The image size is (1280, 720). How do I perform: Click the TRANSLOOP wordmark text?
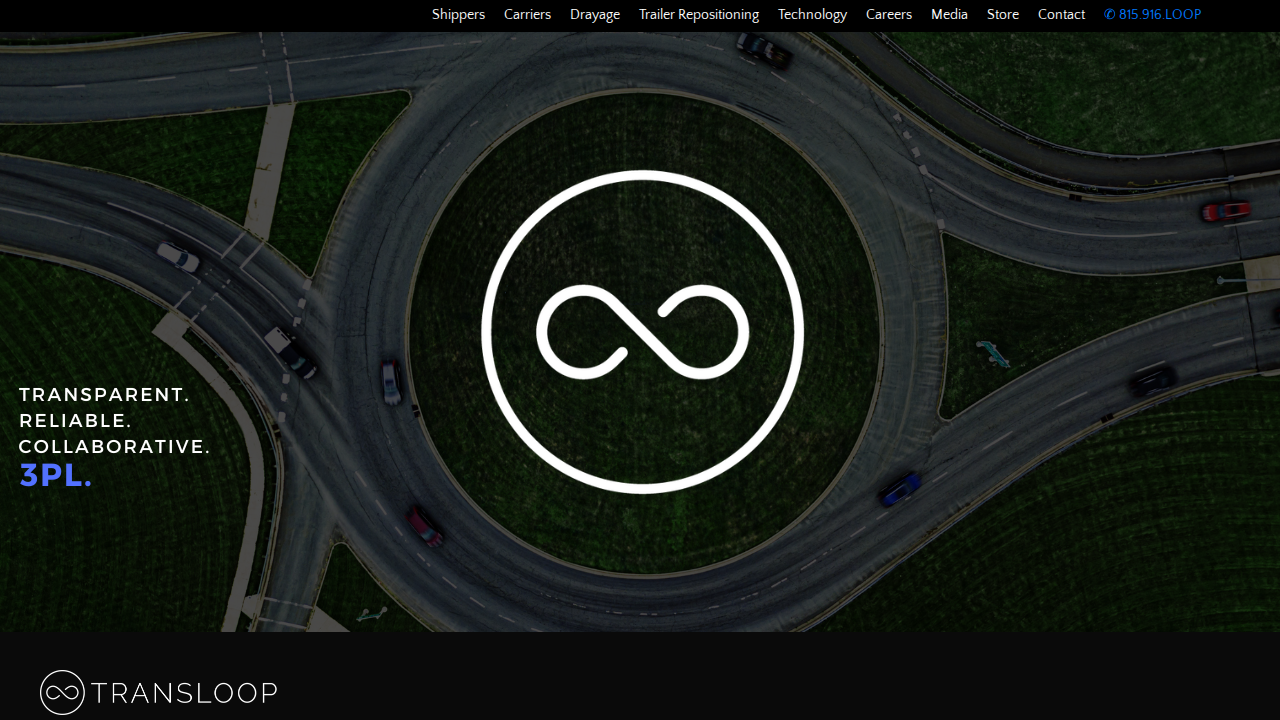pyautogui.click(x=184, y=692)
